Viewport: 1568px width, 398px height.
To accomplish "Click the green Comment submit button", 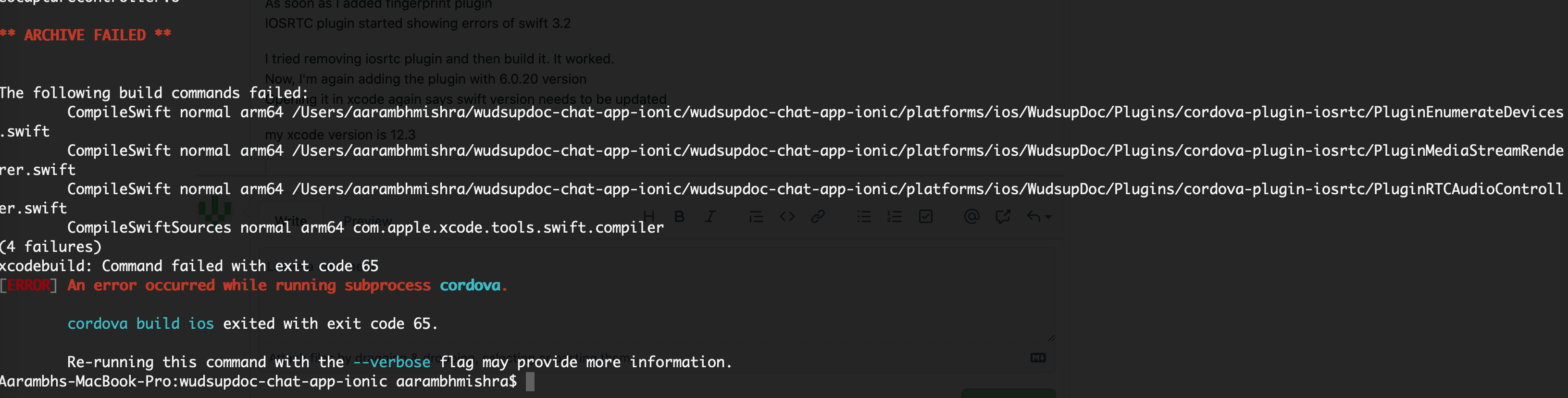I will tap(1008, 393).
